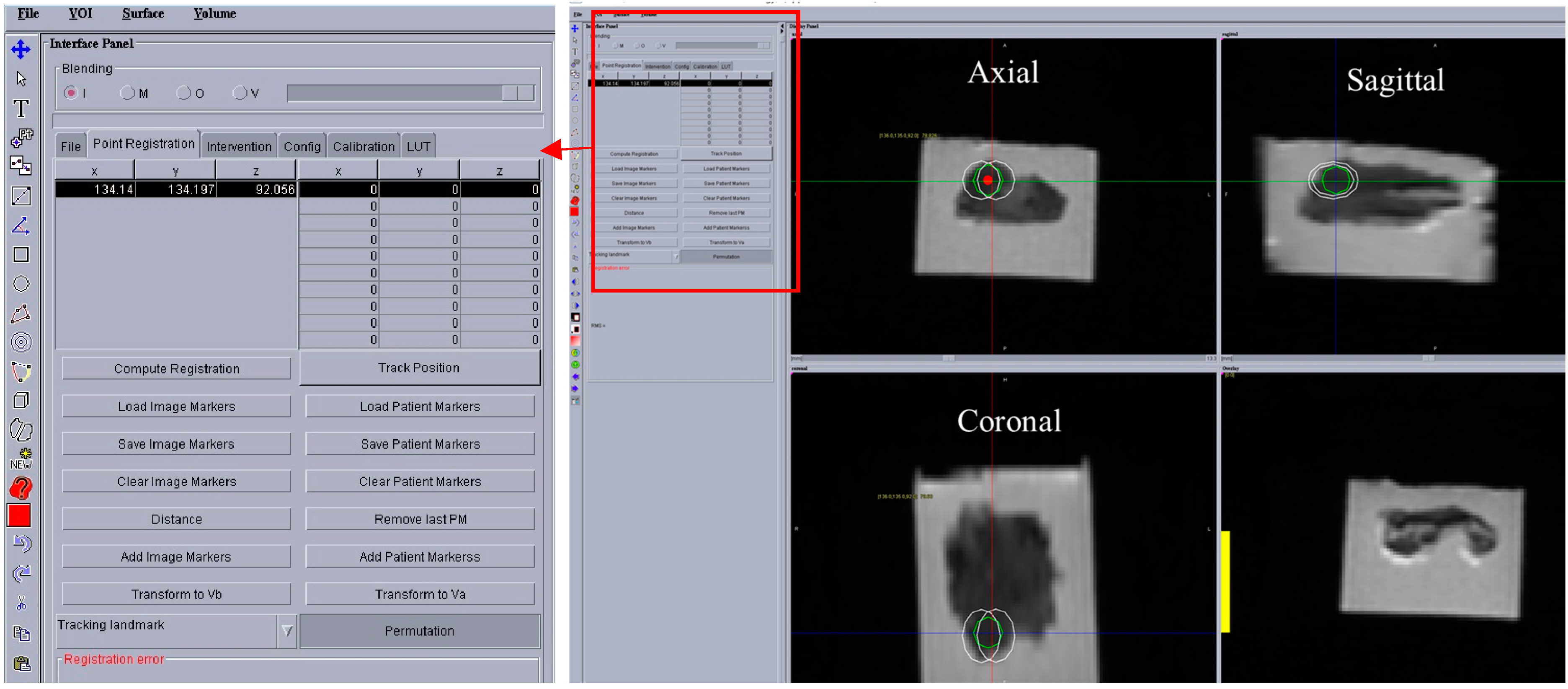Select the rectangle VOI tool
The width and height of the screenshot is (1568, 689).
21,255
